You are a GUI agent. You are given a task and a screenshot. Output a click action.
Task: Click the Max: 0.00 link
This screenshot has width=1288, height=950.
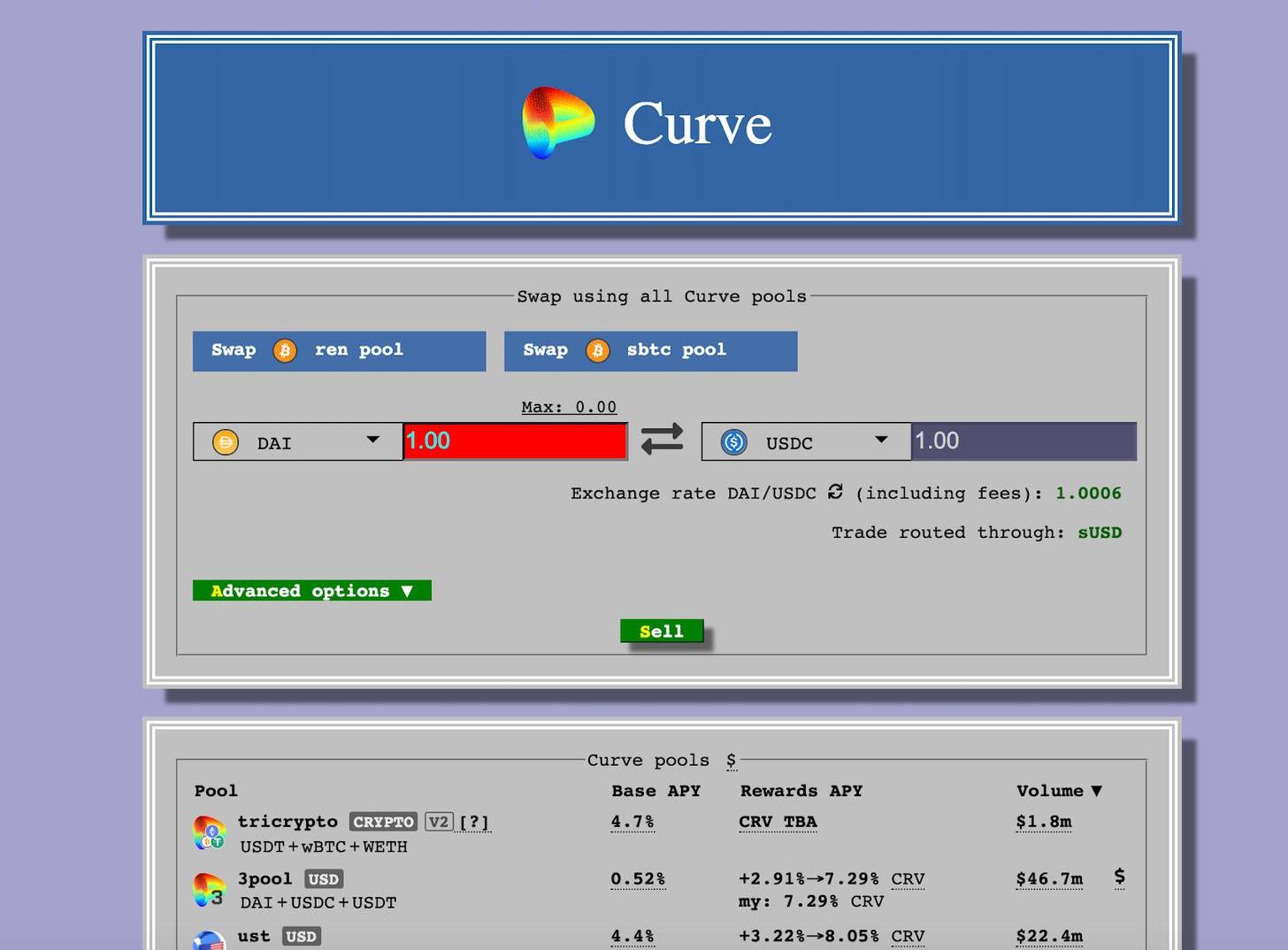click(x=569, y=407)
